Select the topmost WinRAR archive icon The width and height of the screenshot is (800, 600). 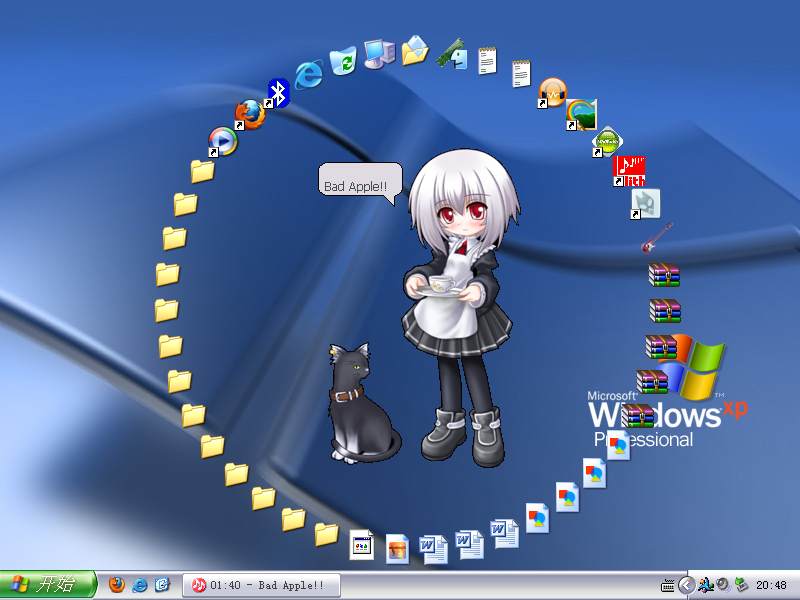[x=664, y=274]
